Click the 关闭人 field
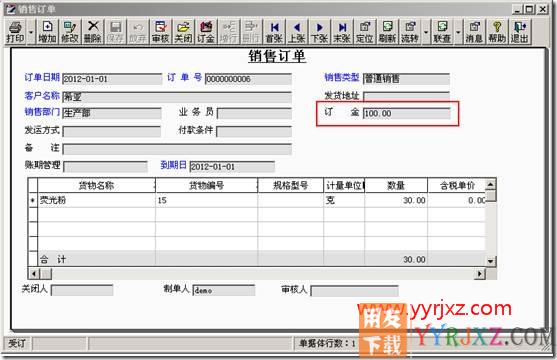Screen dimensions: 557x360 click(x=82, y=290)
